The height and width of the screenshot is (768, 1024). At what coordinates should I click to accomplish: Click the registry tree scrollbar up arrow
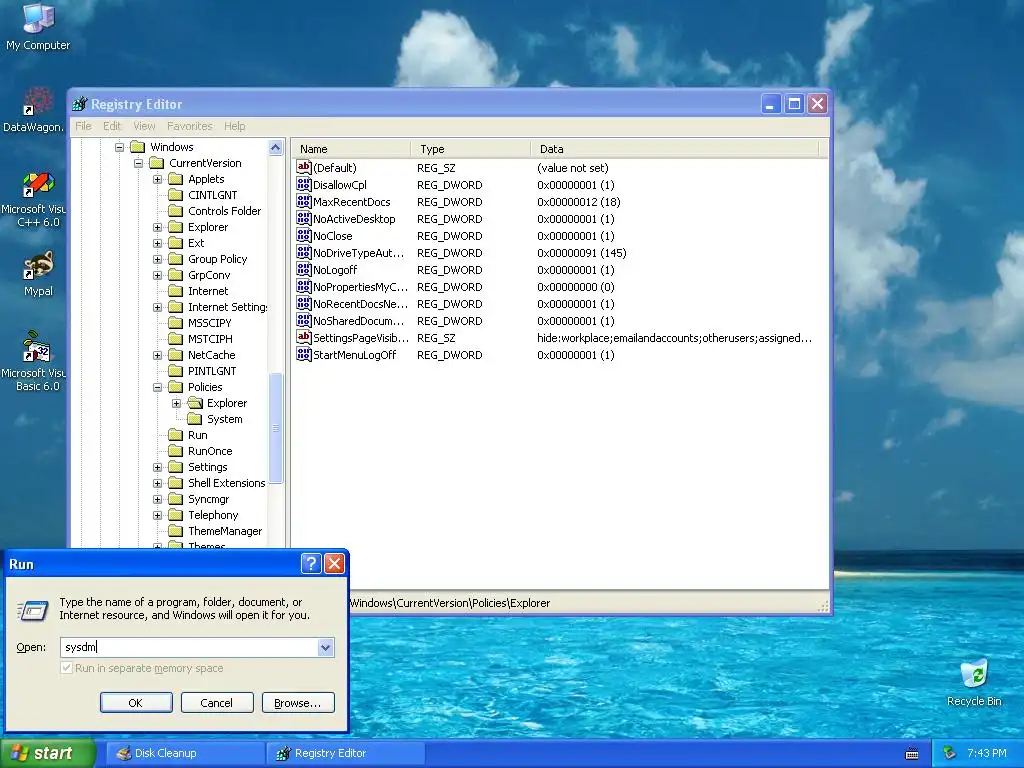(x=276, y=148)
